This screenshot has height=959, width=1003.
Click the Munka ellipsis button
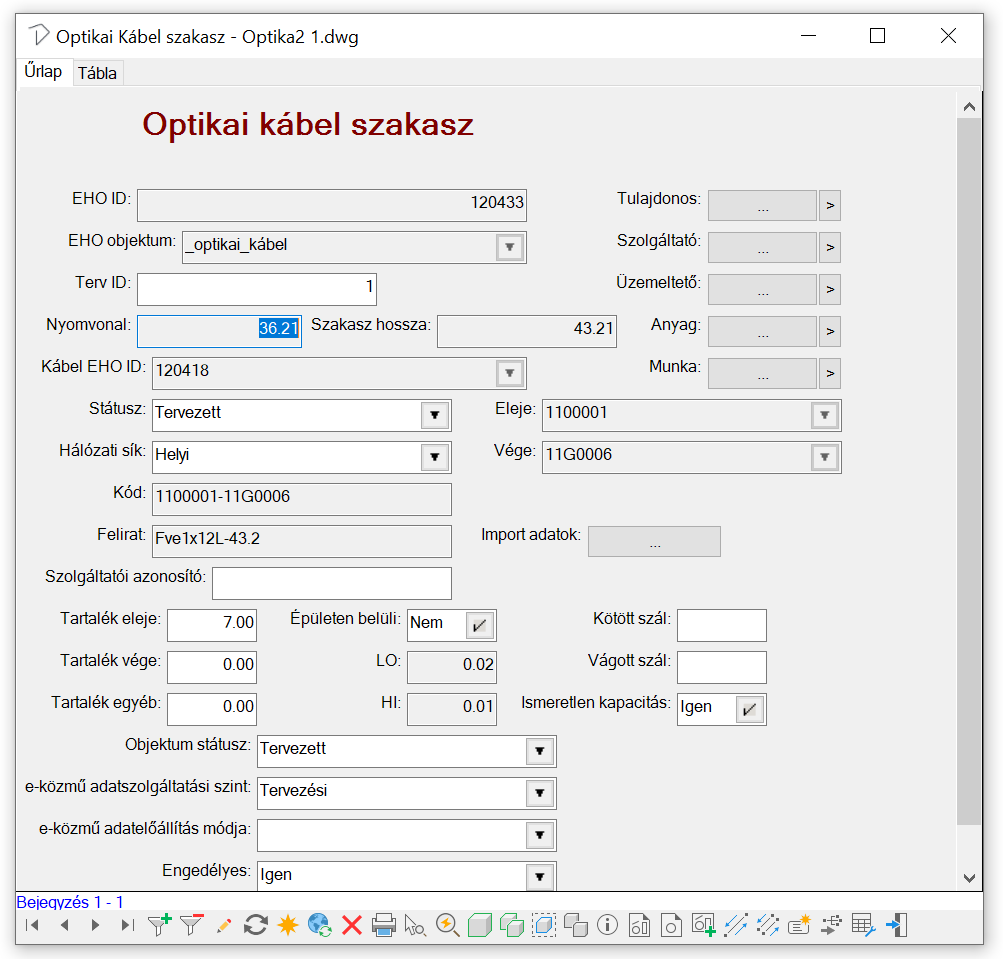tap(762, 373)
